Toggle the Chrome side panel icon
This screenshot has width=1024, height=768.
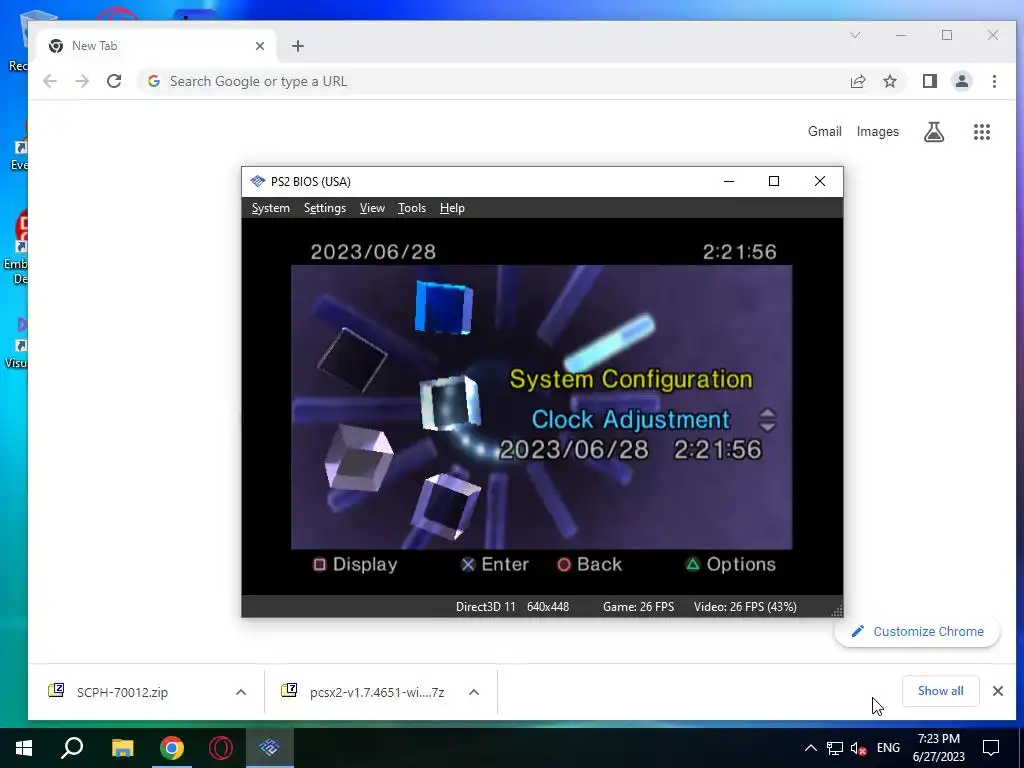(930, 81)
